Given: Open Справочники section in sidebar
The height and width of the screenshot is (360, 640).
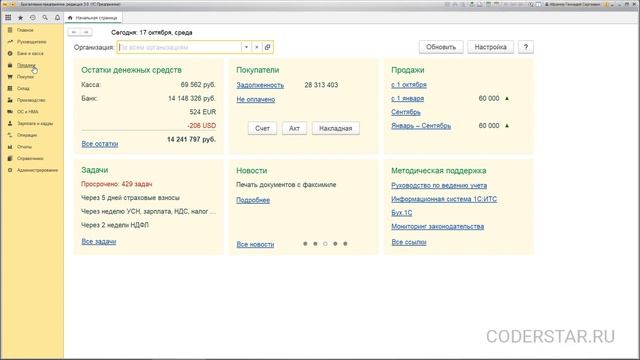Looking at the screenshot, I should click(30, 158).
